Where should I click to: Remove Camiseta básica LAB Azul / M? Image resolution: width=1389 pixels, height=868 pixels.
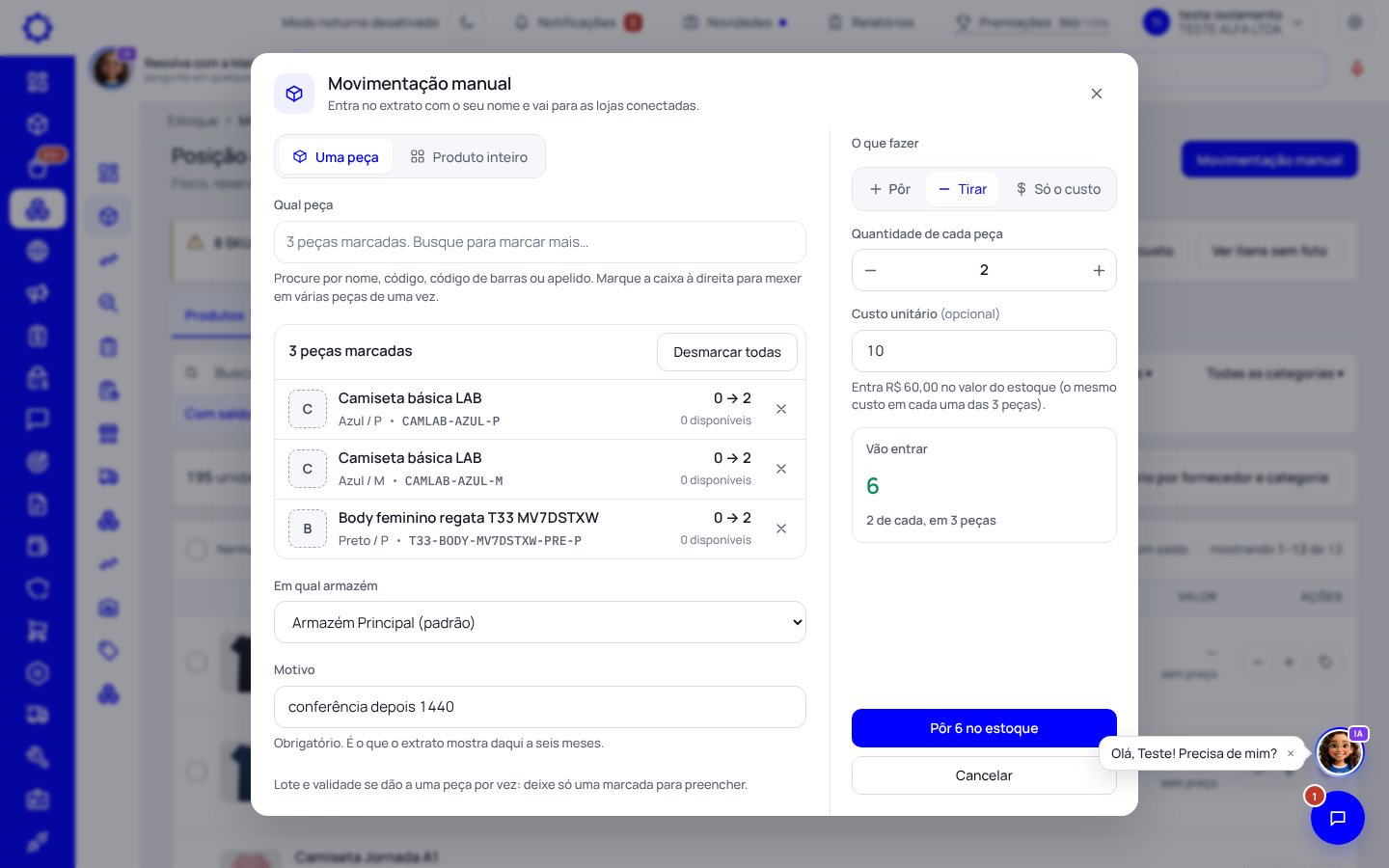(781, 469)
